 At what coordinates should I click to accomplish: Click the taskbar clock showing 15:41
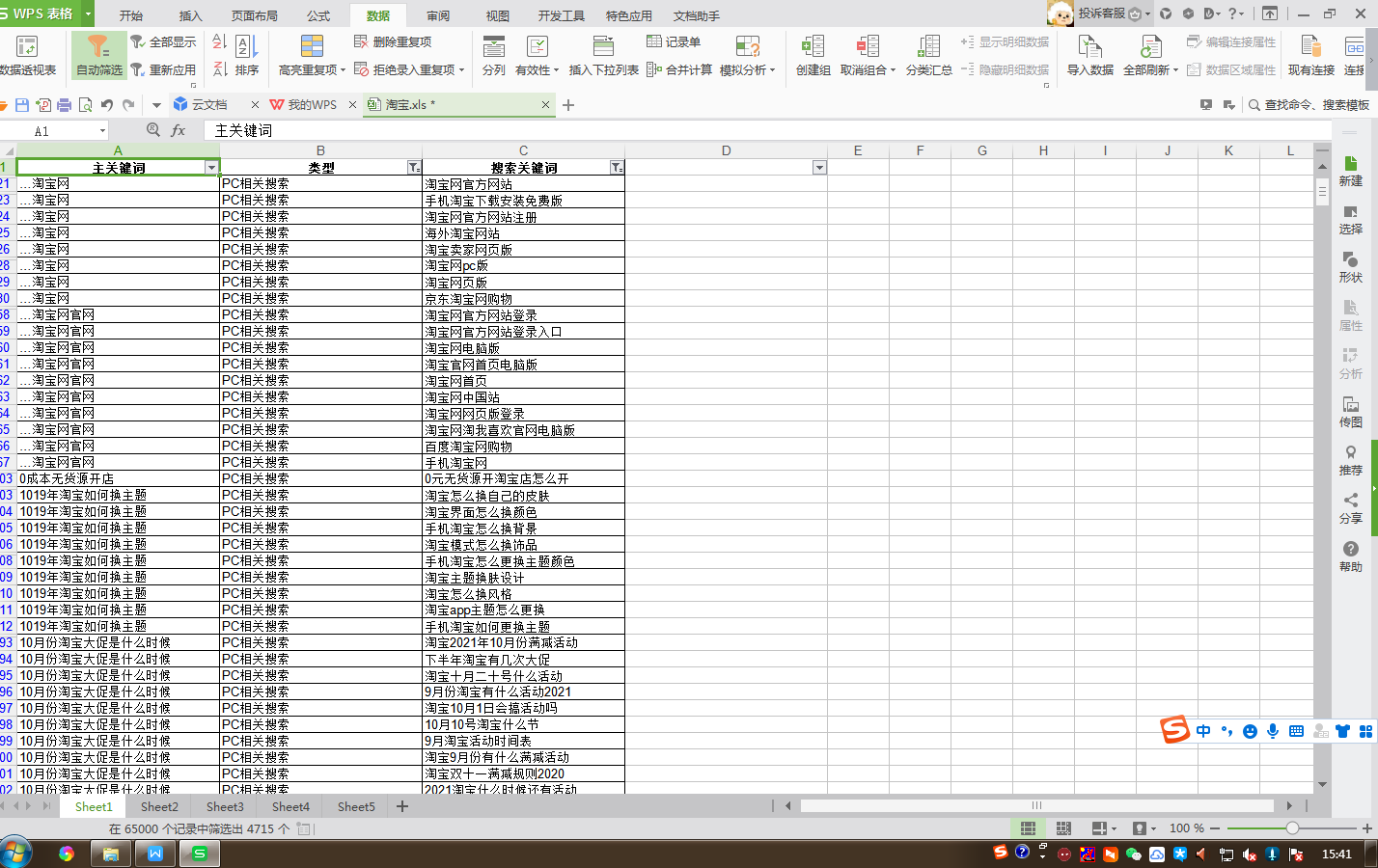coord(1337,854)
